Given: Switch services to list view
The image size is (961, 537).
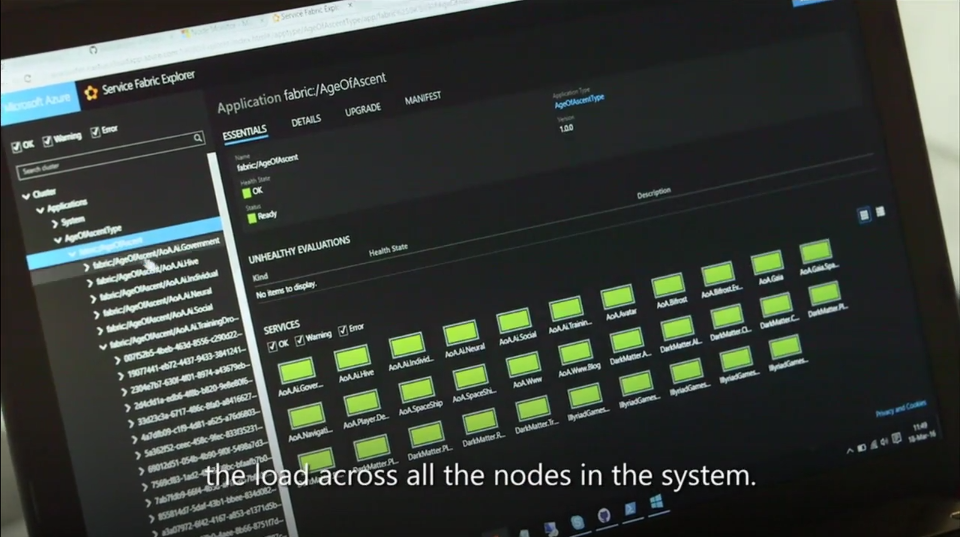Looking at the screenshot, I should [x=881, y=211].
